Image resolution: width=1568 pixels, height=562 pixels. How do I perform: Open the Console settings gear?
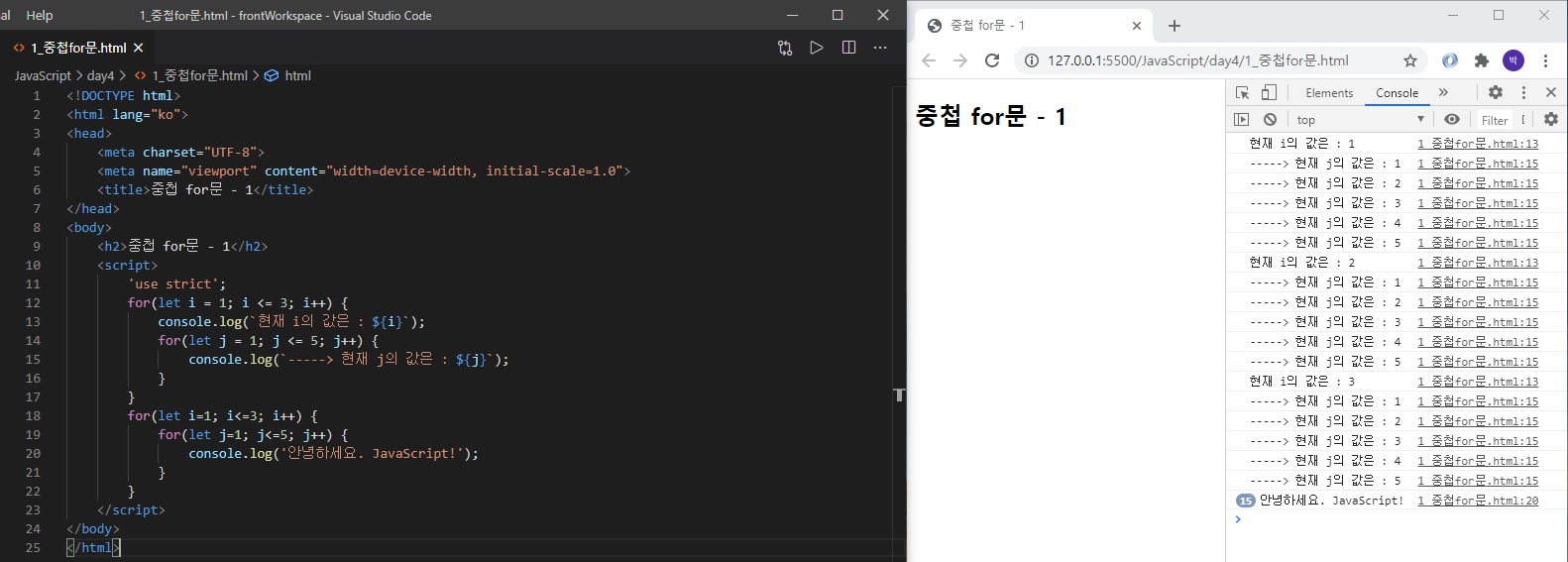1551,119
